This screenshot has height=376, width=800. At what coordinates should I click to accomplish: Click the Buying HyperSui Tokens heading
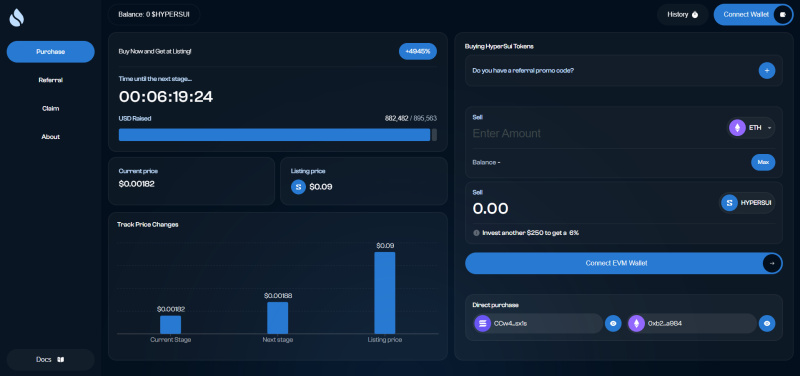499,46
